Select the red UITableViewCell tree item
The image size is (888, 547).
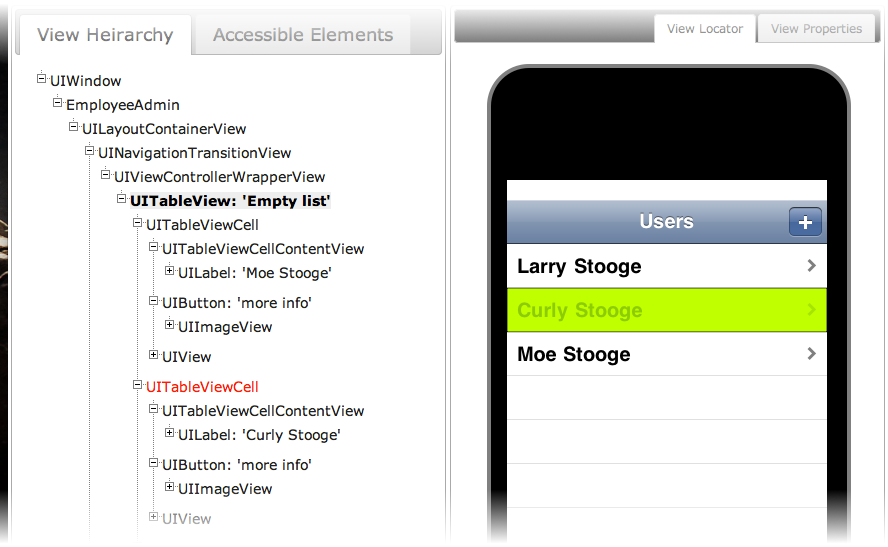click(202, 387)
